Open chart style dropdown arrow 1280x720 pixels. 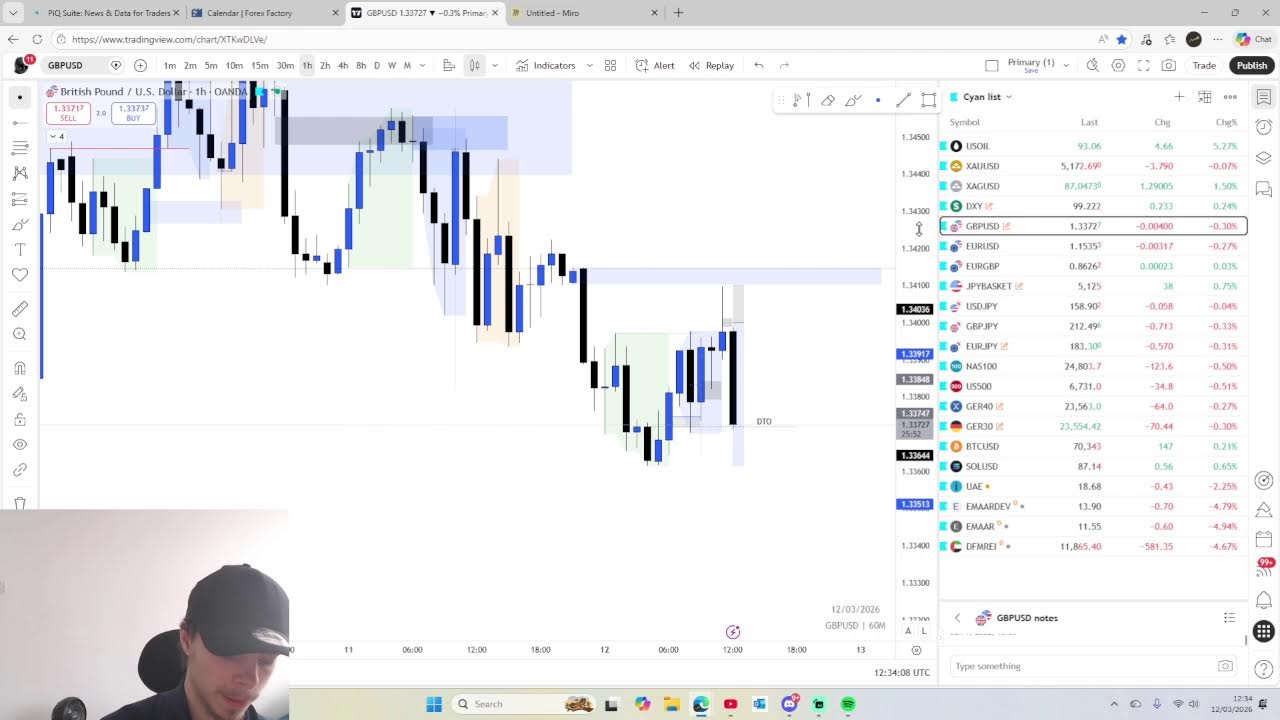pos(494,65)
